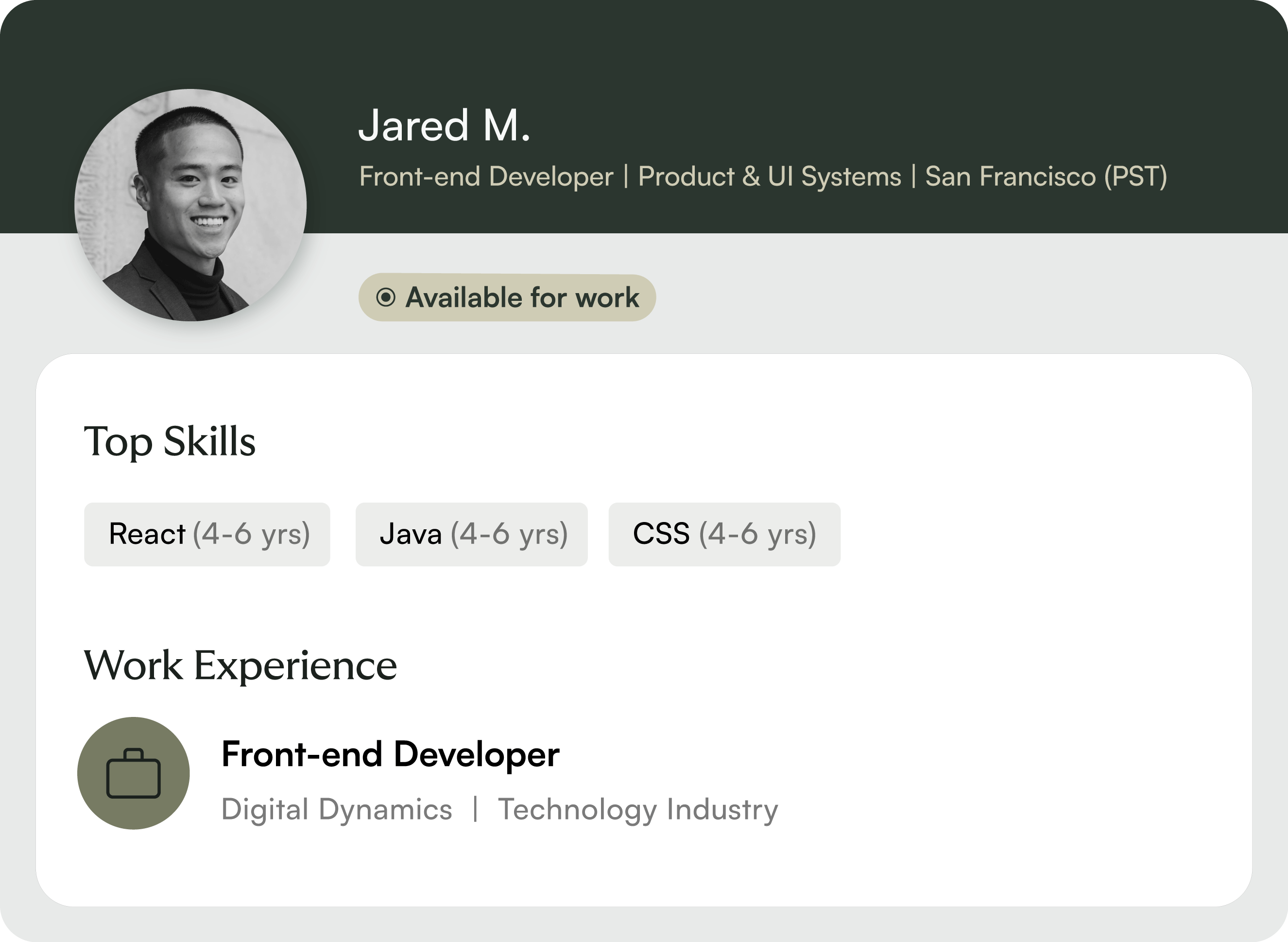This screenshot has height=942, width=1288.
Task: Click Product & UI Systems text
Action: 770,176
